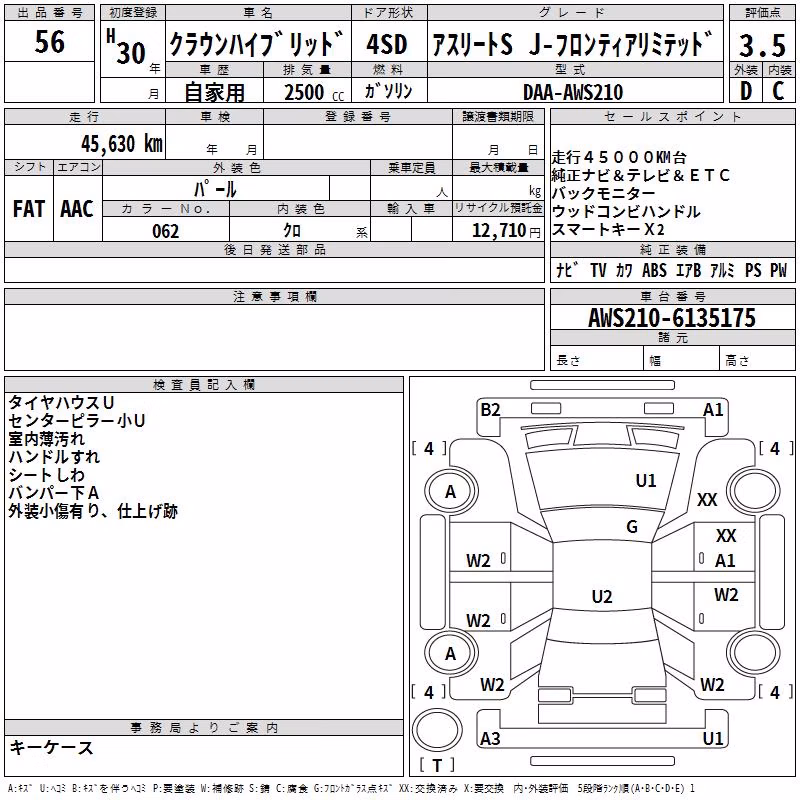Click B2 mark on front bumper diagram
Image resolution: width=800 pixels, height=800 pixels.
tap(490, 410)
